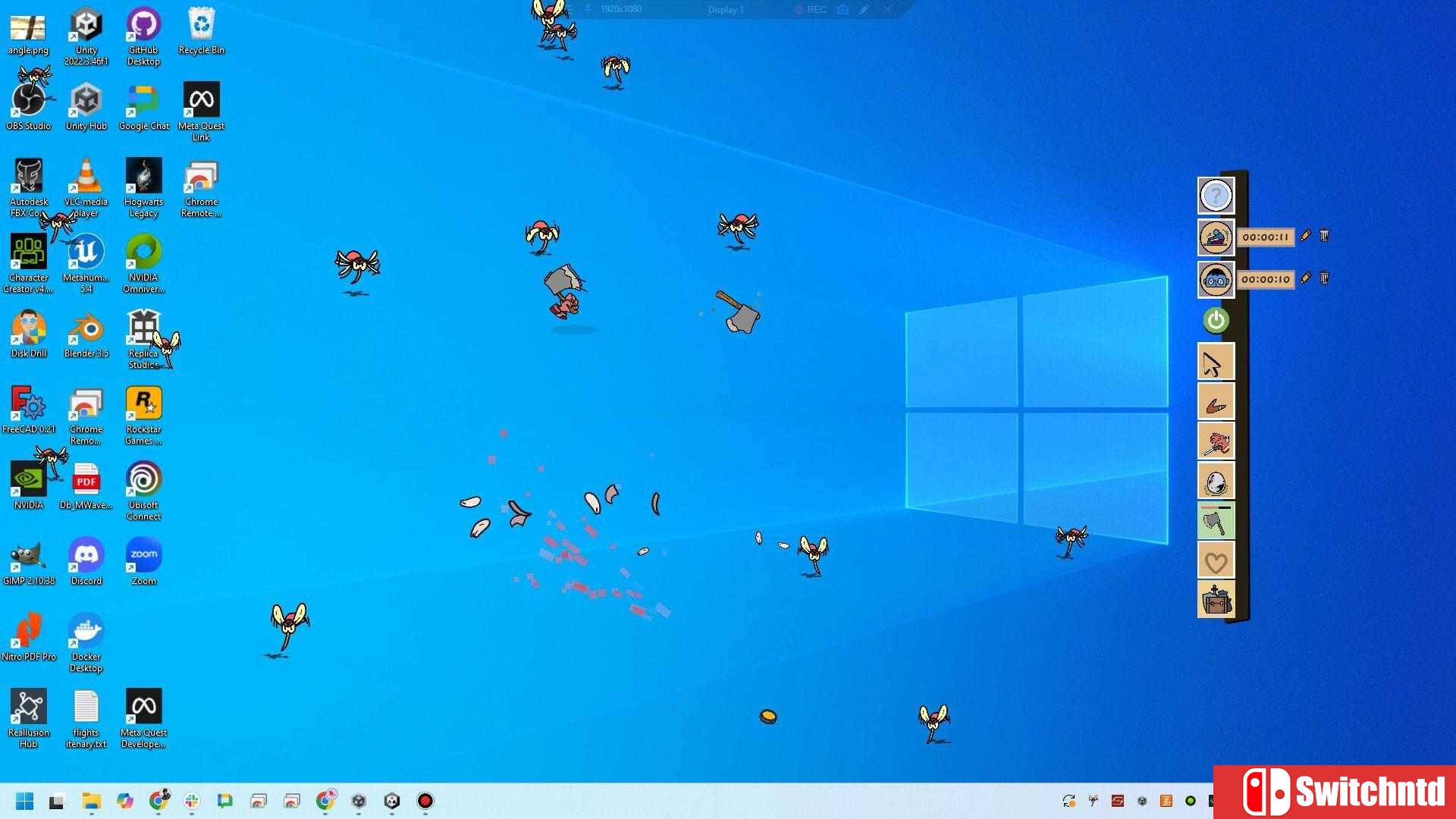This screenshot has width=1456, height=819.
Task: Open GIMP 2.10.38 shortcut
Action: pos(28,561)
